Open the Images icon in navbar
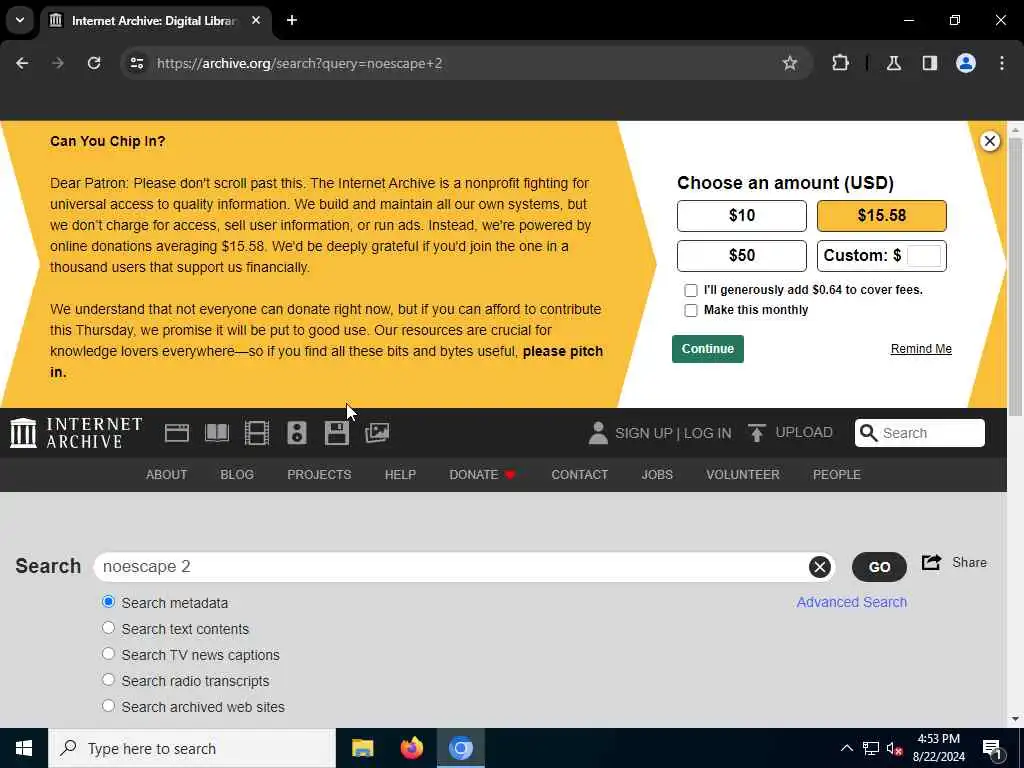This screenshot has height=768, width=1024. (x=377, y=433)
